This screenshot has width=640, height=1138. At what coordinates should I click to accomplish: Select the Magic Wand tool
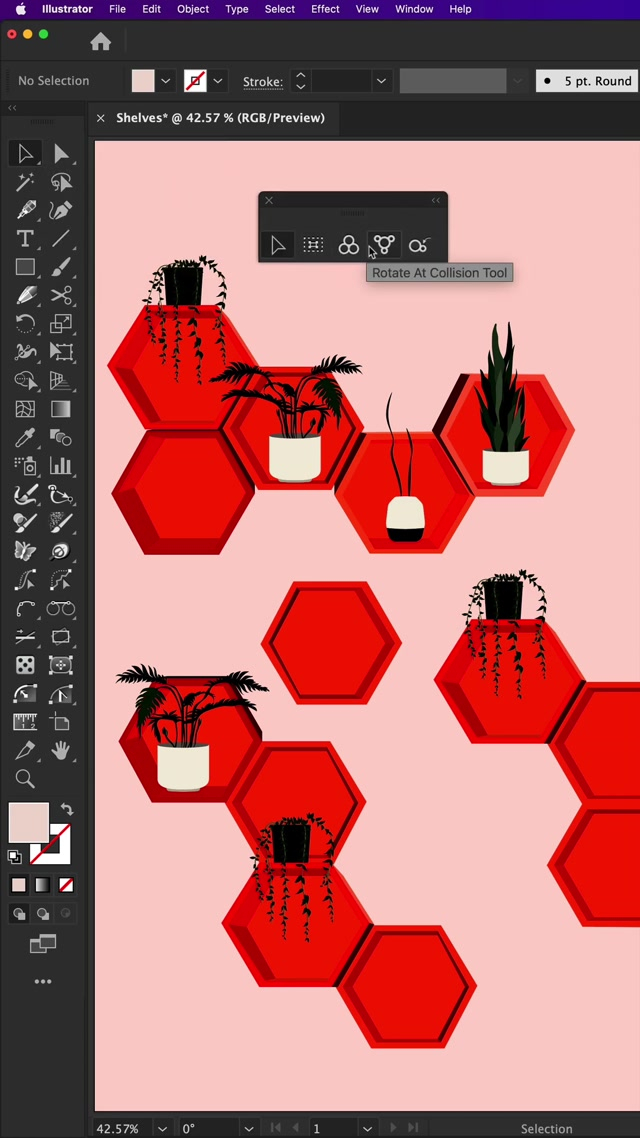25,182
